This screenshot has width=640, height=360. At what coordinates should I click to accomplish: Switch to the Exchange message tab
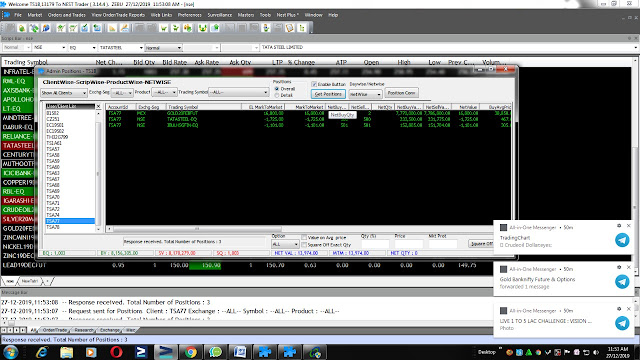(110, 330)
